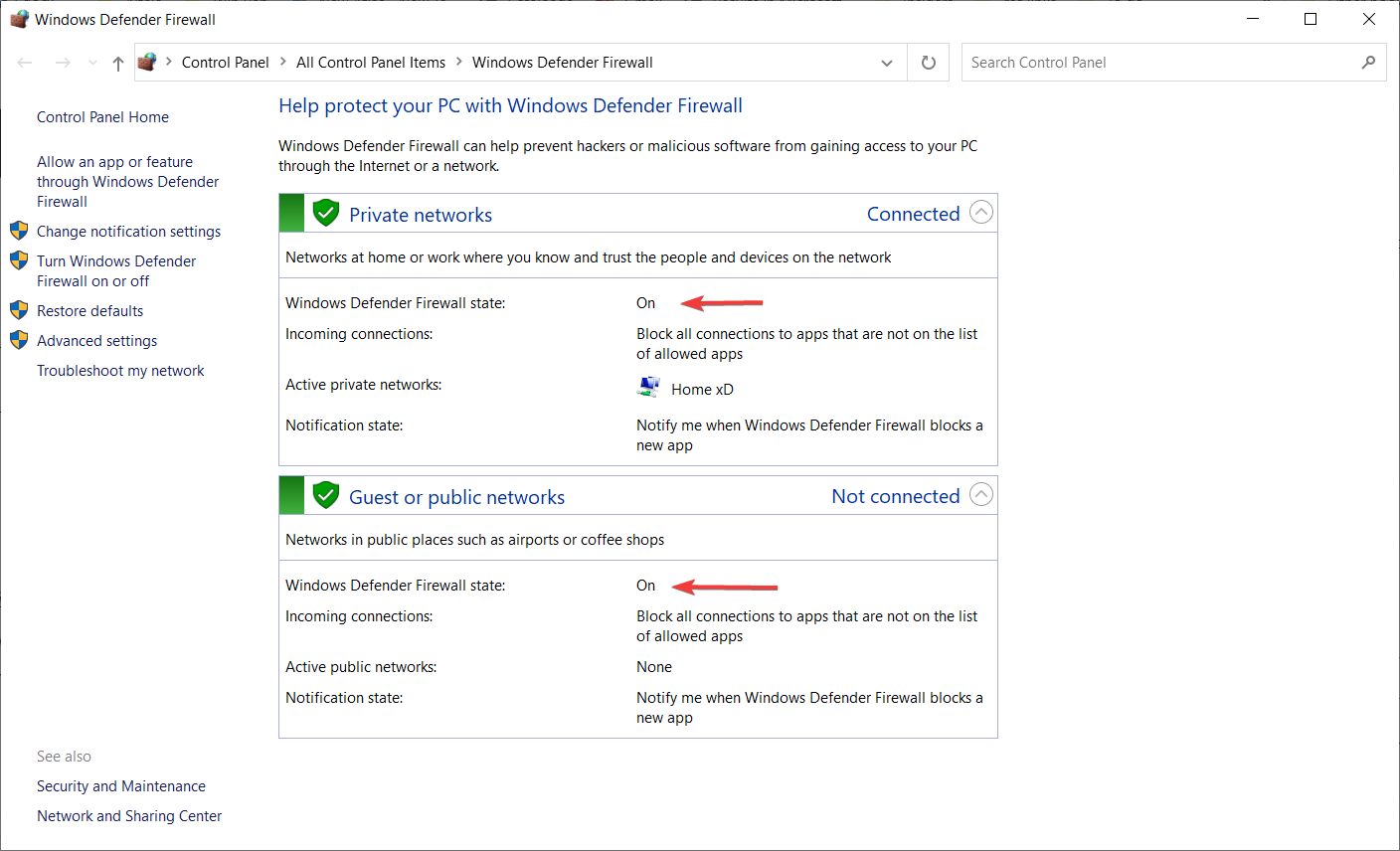Select All Control Panel Items breadcrumb
Screen dimensions: 1400x851
pos(371,63)
